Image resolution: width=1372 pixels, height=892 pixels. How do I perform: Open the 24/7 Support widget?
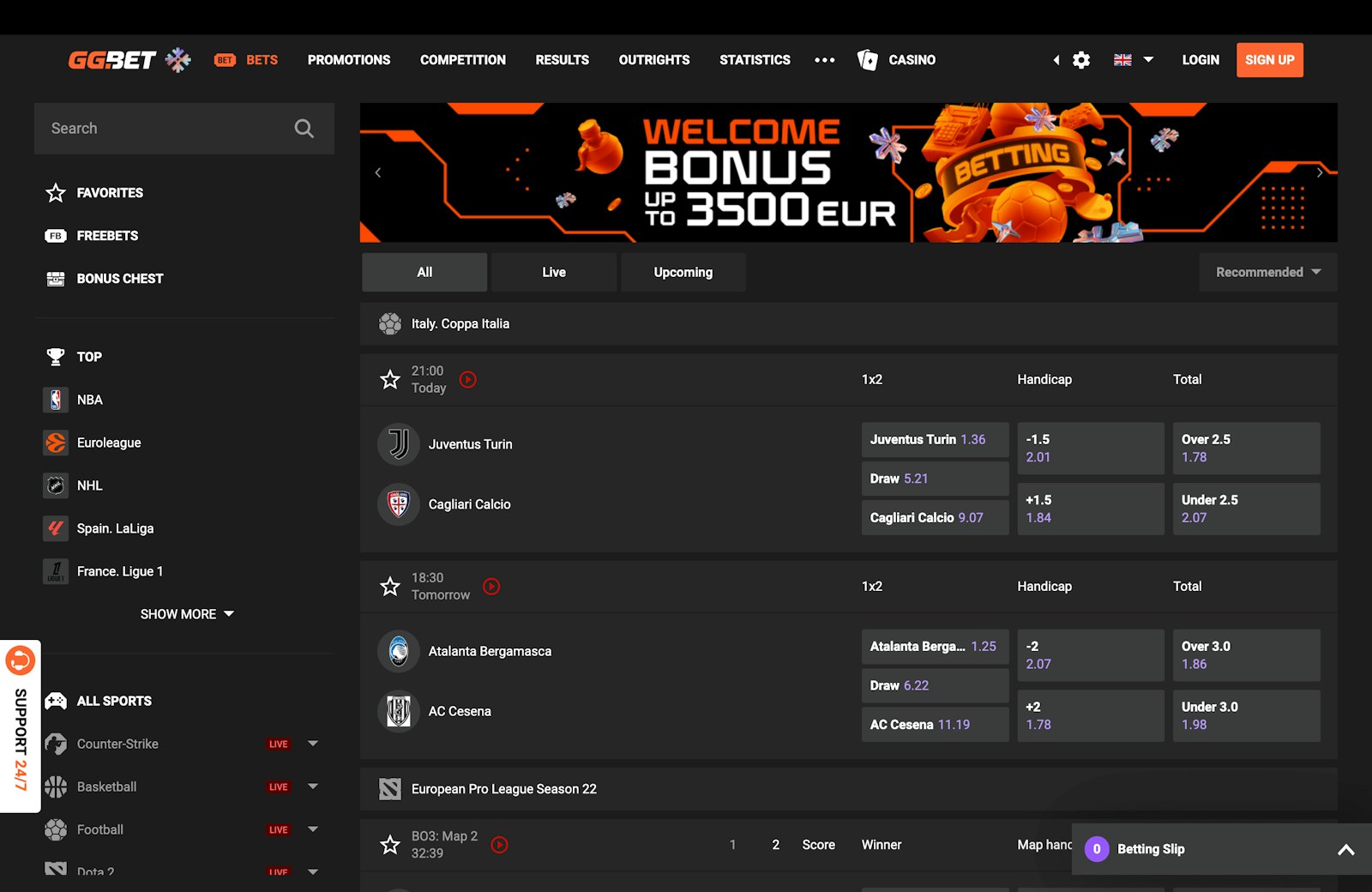click(x=21, y=729)
